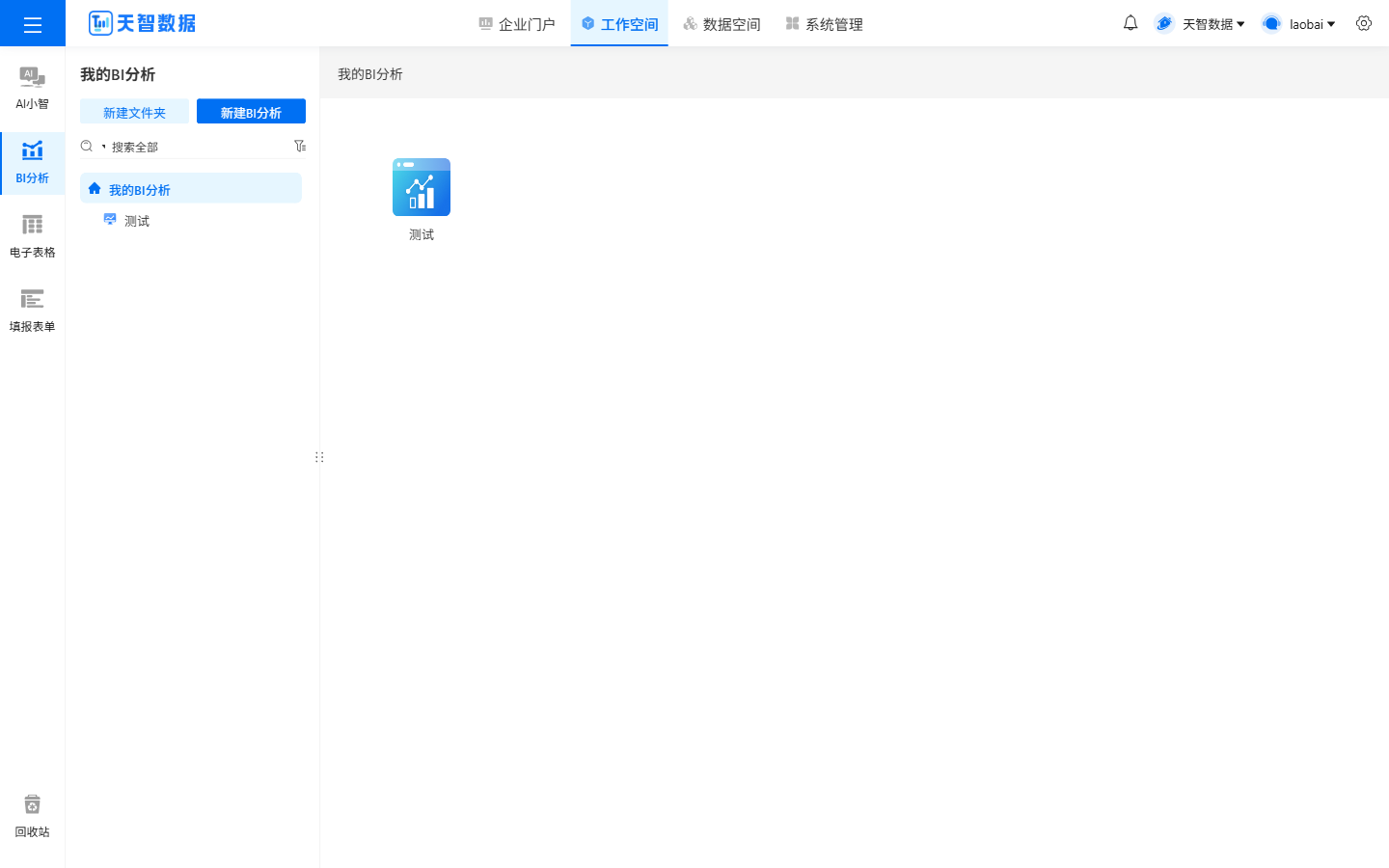Viewport: 1389px width, 868px height.
Task: Click the notification bell icon
Action: click(1130, 23)
